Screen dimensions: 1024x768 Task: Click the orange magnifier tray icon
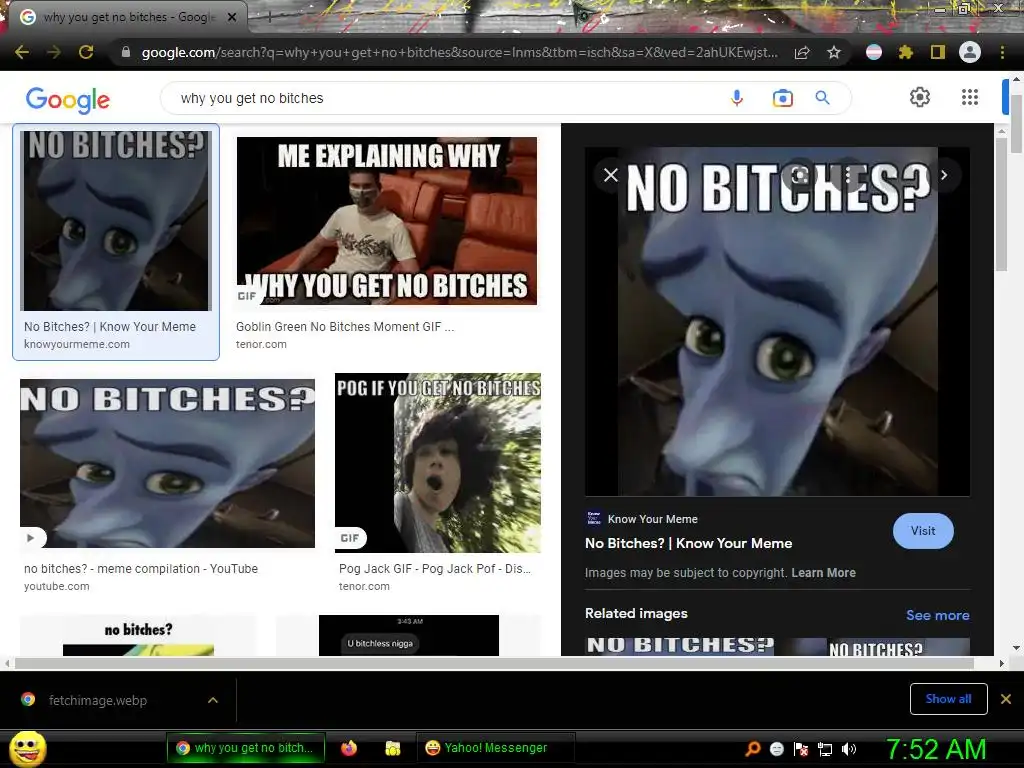point(752,749)
